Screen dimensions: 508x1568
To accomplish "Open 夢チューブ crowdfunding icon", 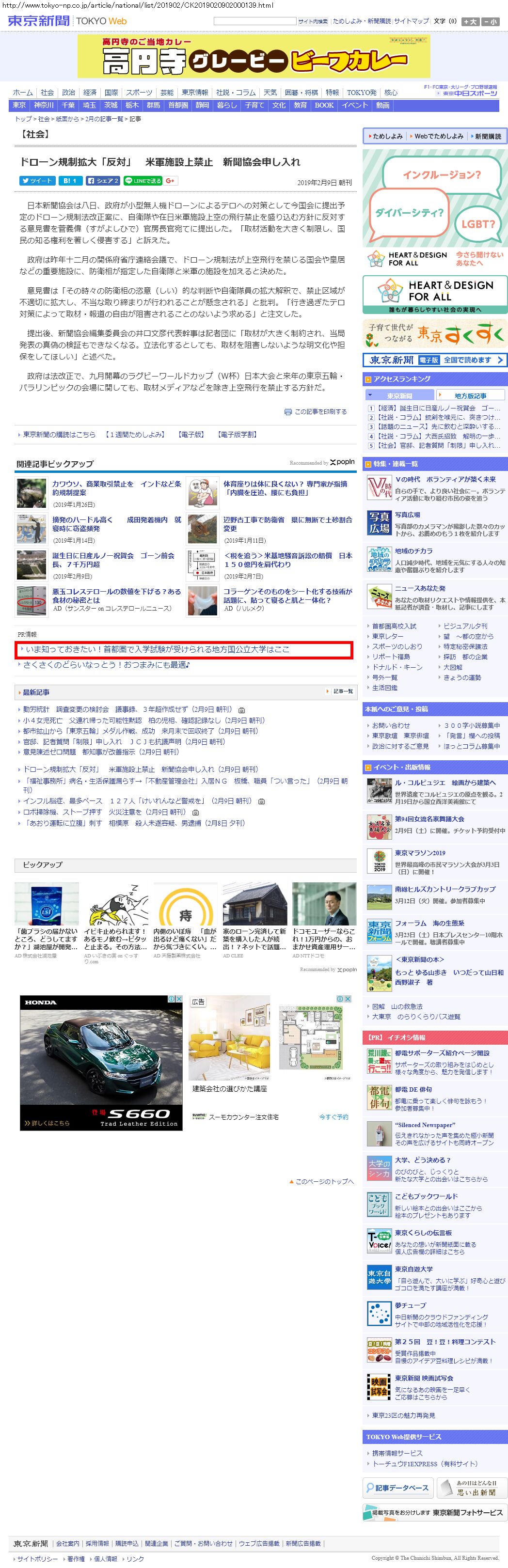I will point(379,1313).
